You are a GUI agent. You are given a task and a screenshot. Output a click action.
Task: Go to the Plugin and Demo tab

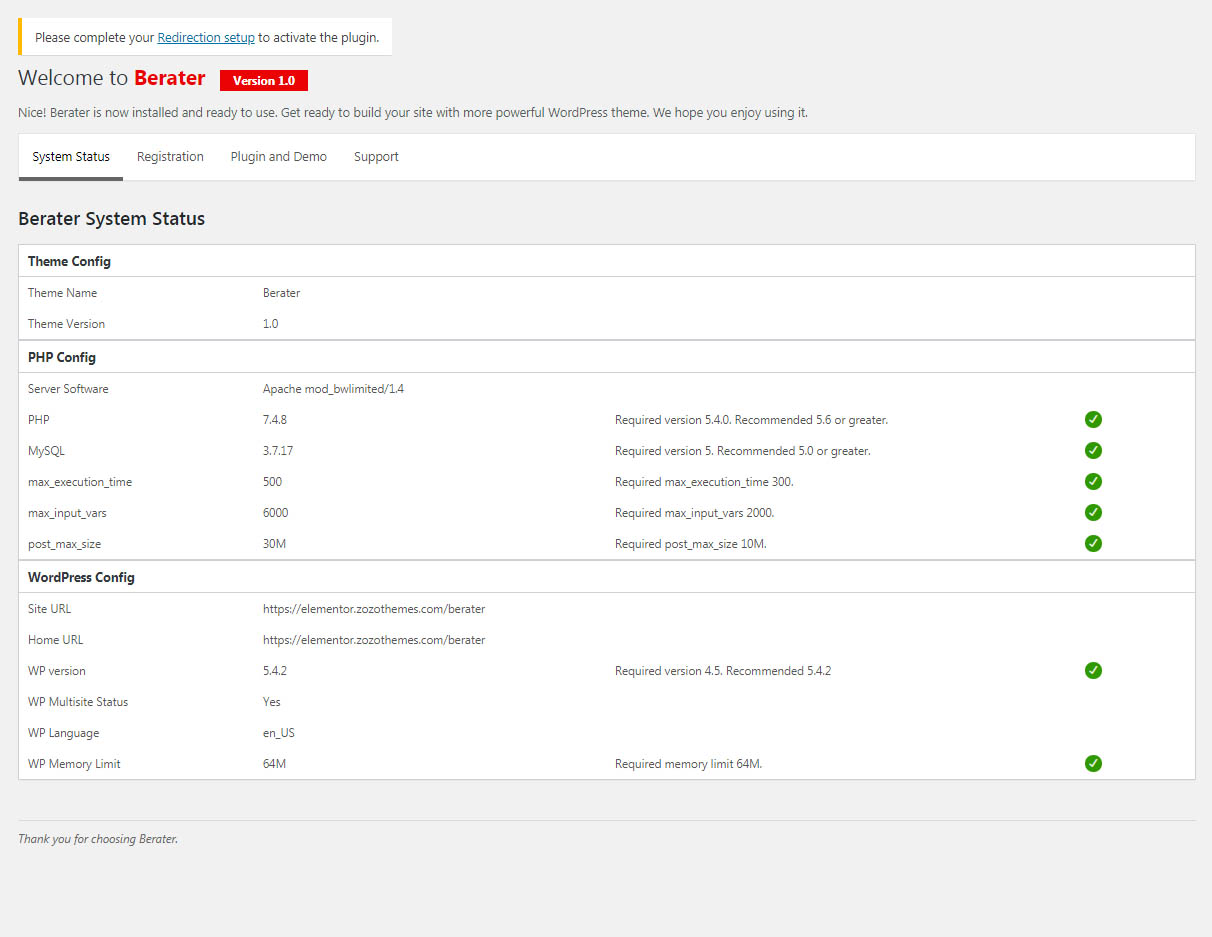[x=279, y=157]
